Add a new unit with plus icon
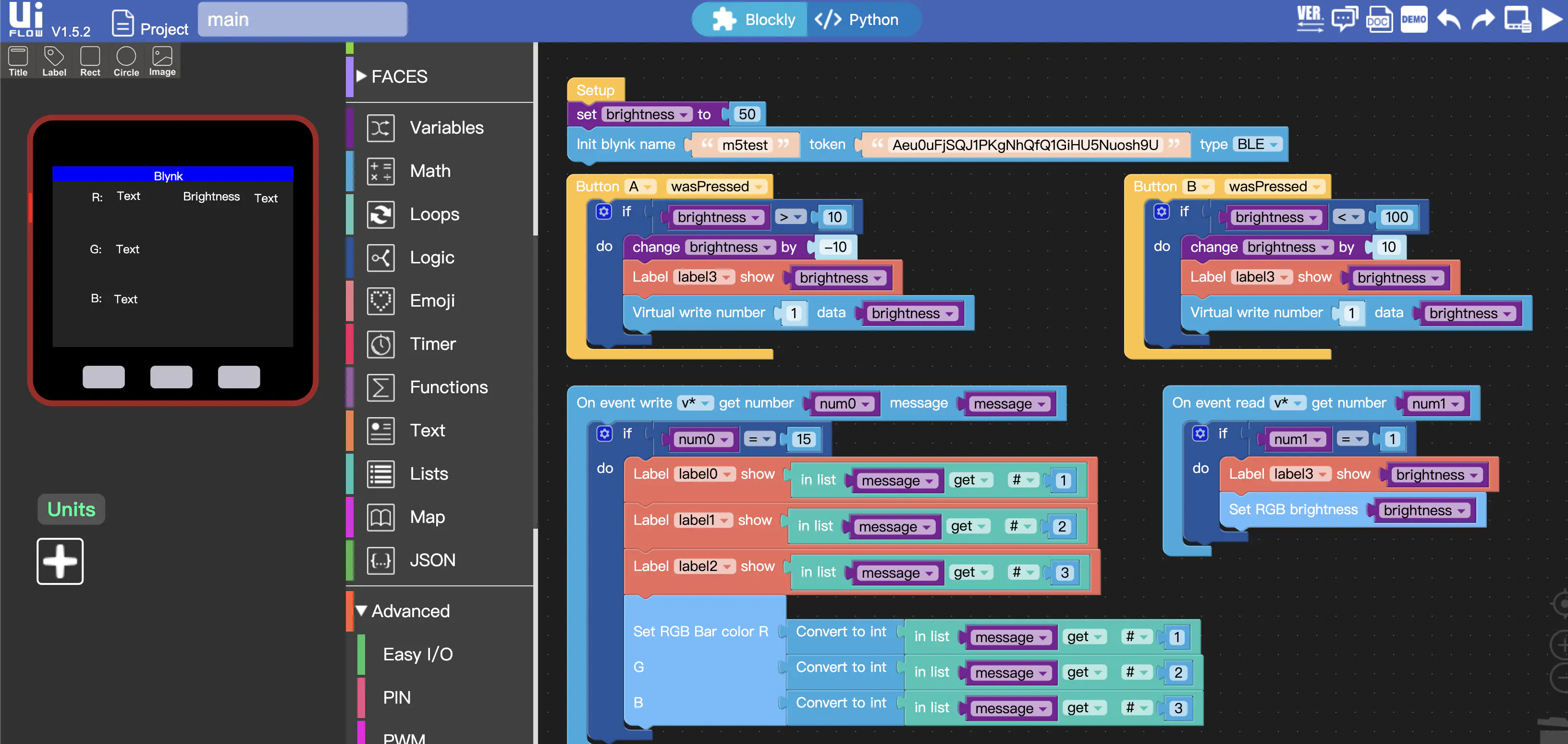The image size is (1568, 744). [60, 561]
